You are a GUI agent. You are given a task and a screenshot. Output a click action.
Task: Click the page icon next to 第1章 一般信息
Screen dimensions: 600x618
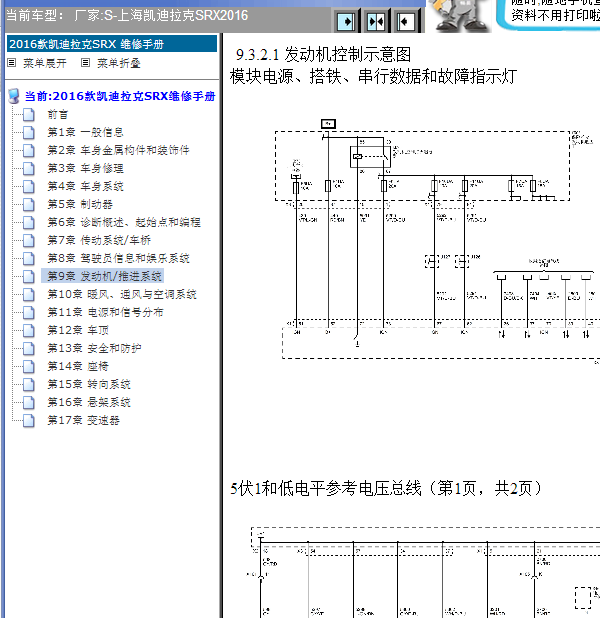point(29,132)
